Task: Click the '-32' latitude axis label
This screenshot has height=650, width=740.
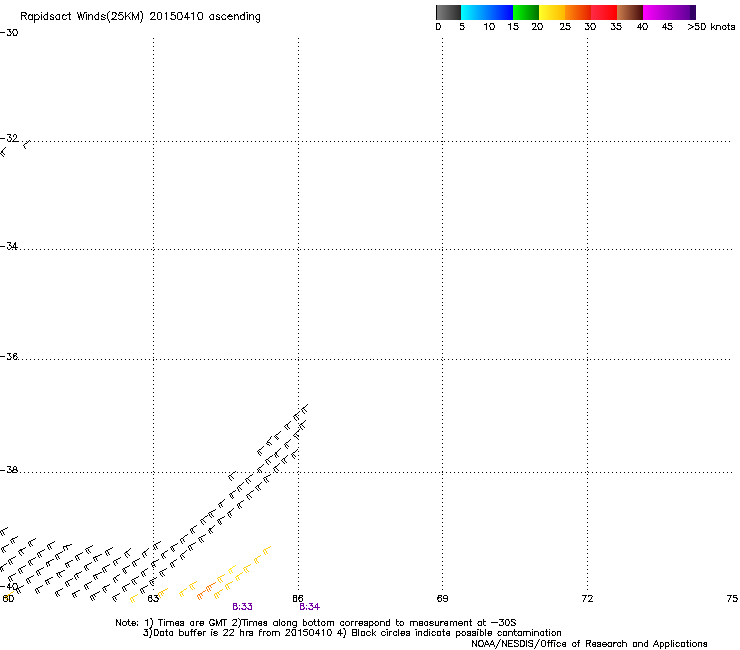Action: pyautogui.click(x=9, y=138)
